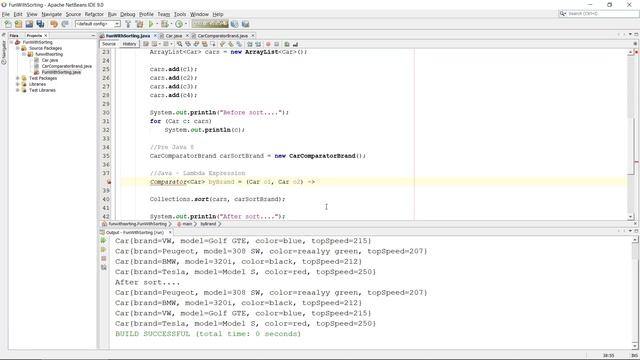This screenshot has width=640, height=360.
Task: Click the byBrand breadcrumb in navigation bar
Action: coord(208,224)
